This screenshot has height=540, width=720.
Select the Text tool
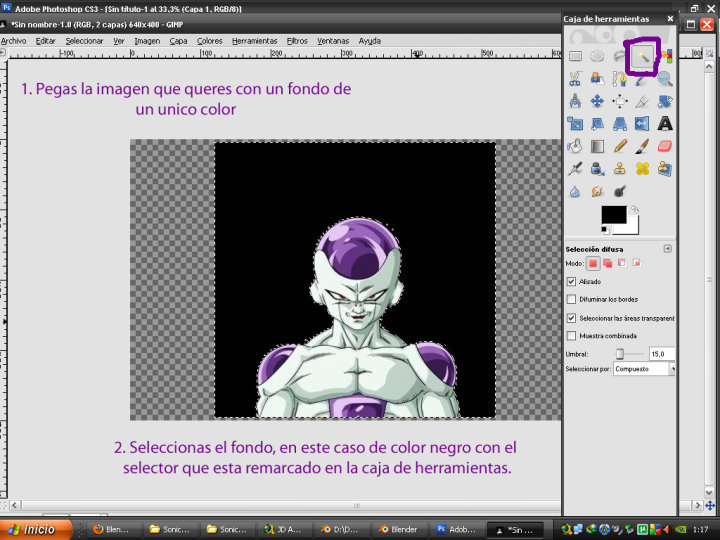pyautogui.click(x=664, y=124)
